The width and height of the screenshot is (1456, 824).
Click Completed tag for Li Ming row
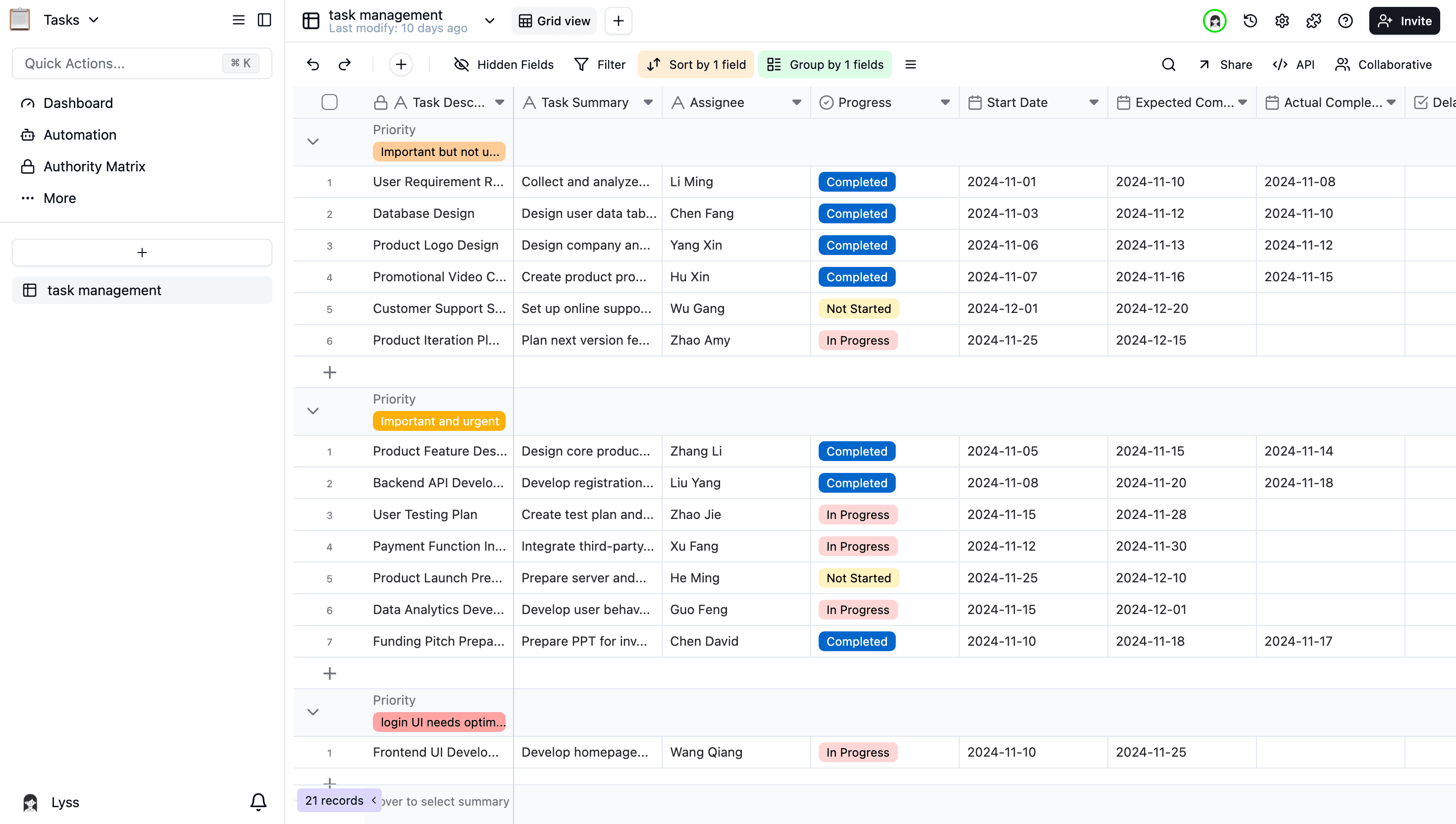856,182
